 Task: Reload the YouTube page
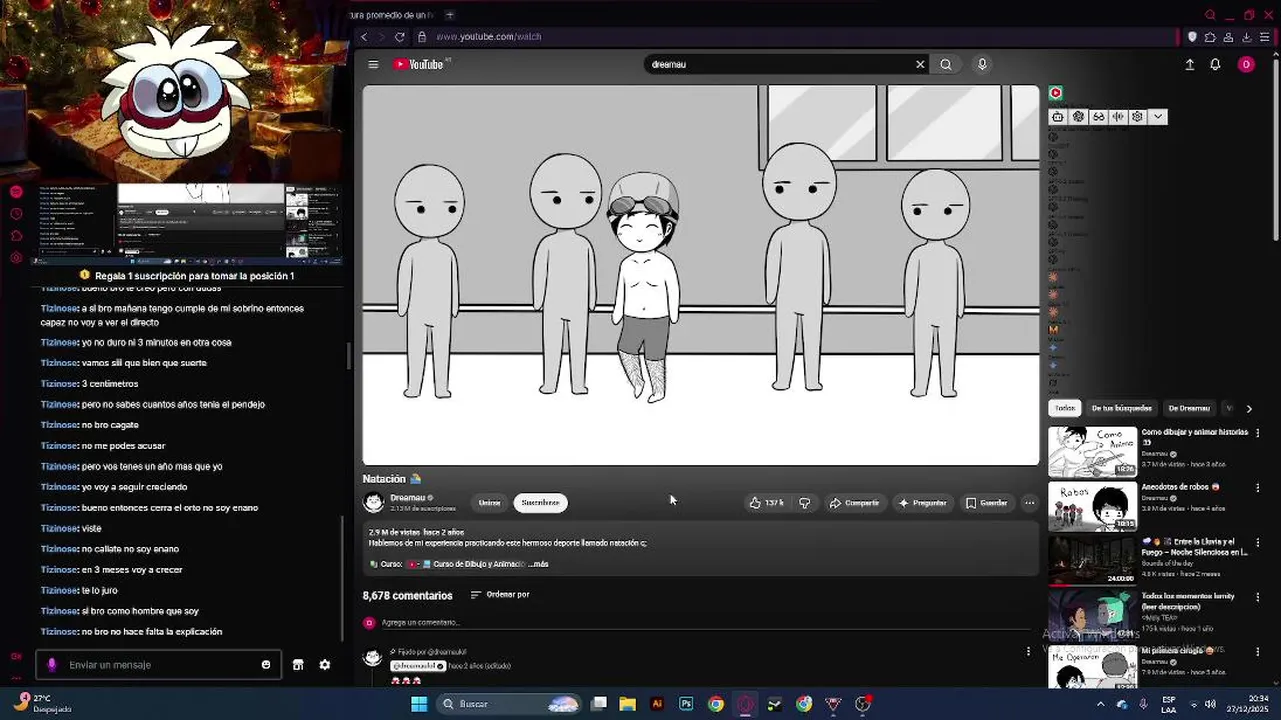click(x=400, y=37)
